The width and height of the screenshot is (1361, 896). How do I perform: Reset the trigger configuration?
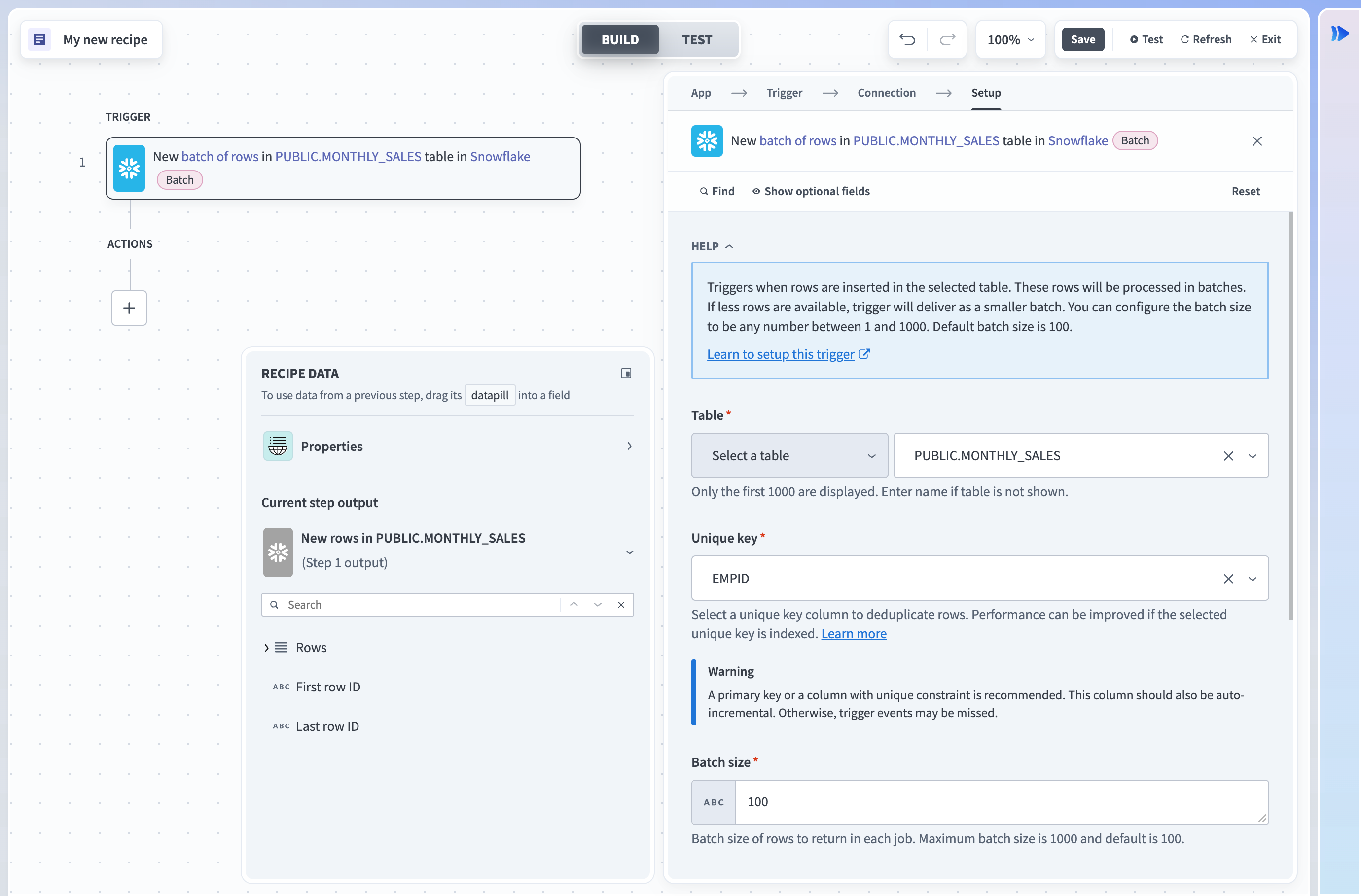pos(1246,191)
